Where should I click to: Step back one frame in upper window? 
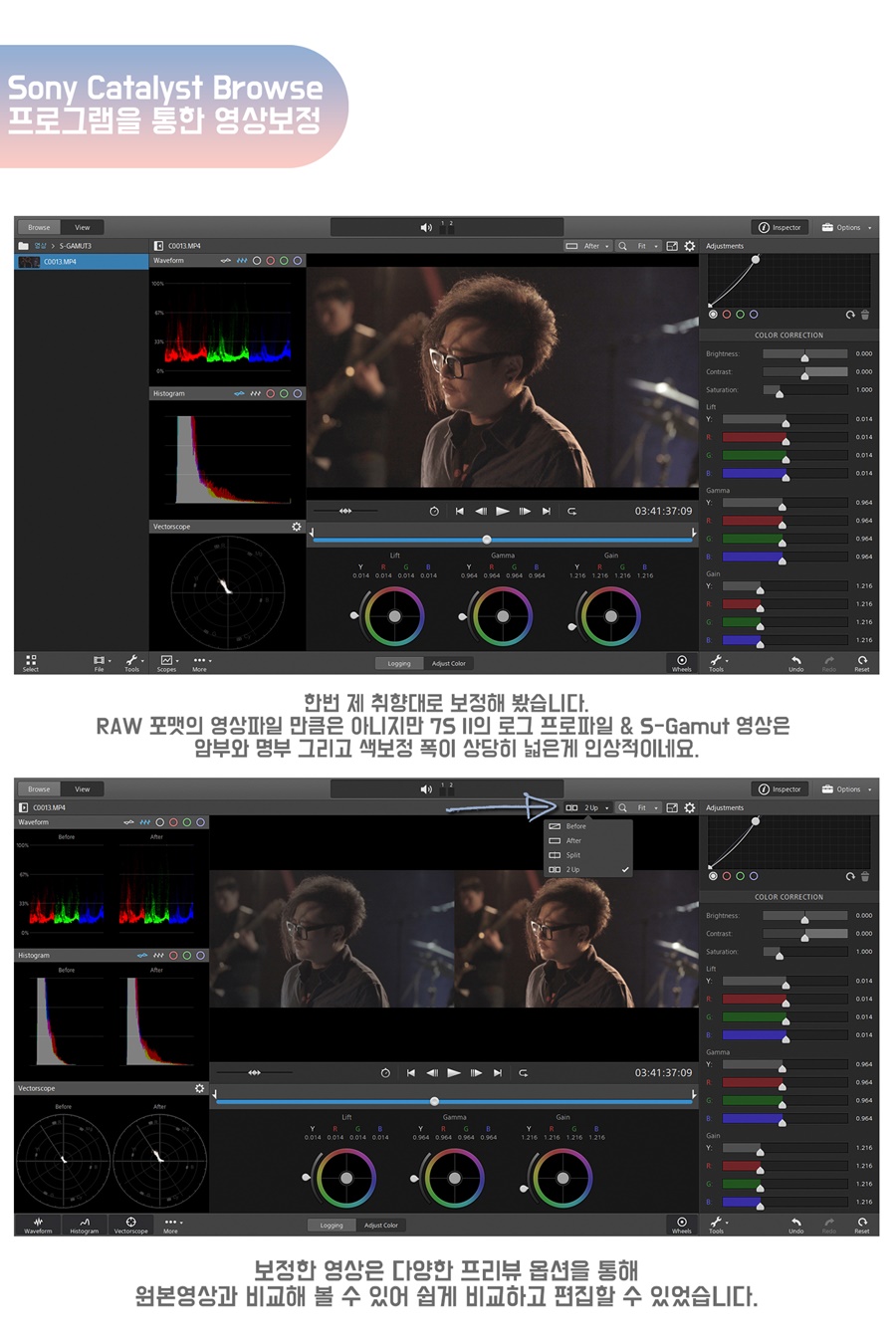[481, 511]
